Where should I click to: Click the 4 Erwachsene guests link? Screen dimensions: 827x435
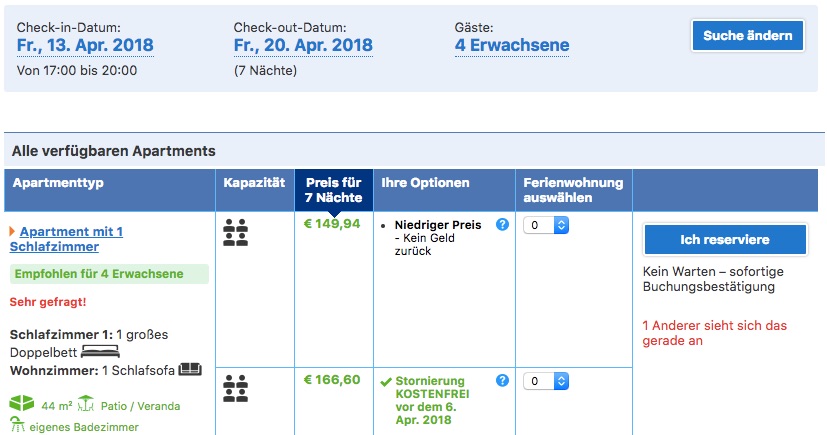point(512,45)
